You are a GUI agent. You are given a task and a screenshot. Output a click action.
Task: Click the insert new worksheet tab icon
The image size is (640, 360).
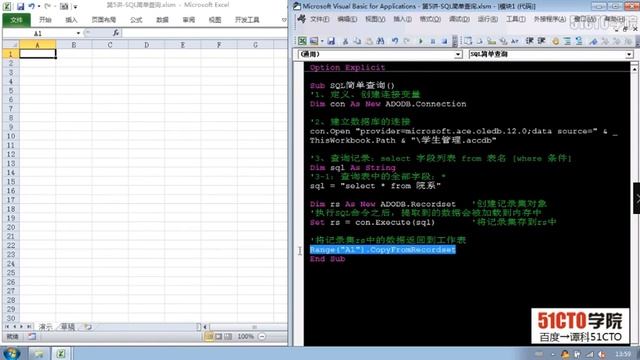88,327
